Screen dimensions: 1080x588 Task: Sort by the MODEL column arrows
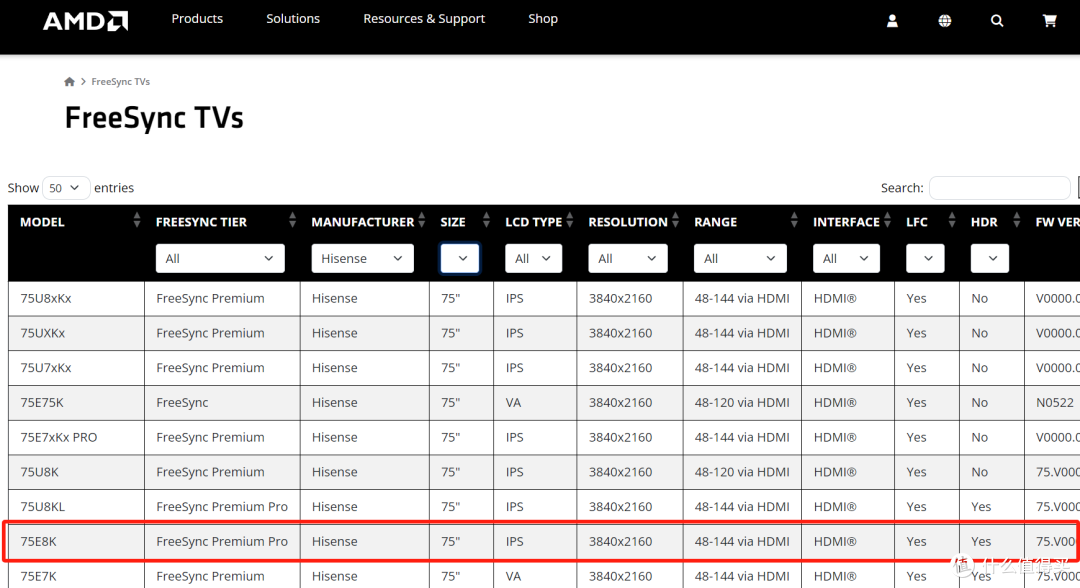136,220
